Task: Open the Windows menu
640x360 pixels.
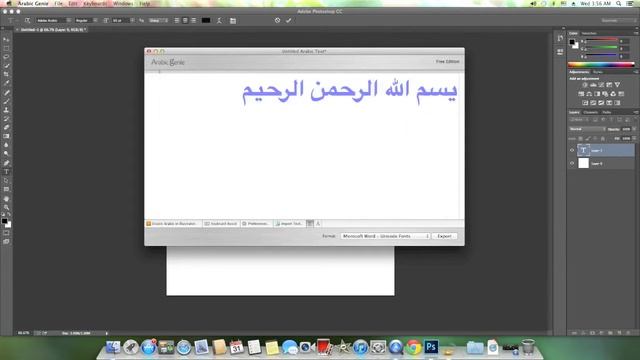Action: (123, 3)
